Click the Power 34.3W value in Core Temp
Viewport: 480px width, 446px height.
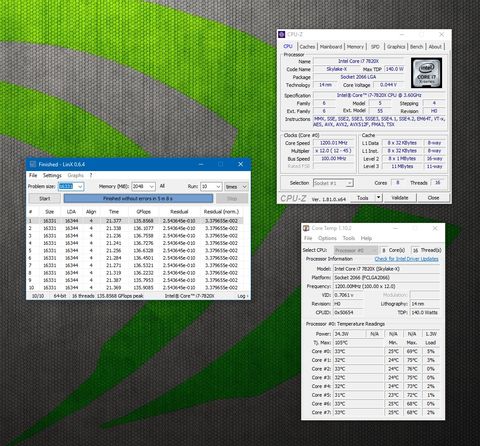point(349,334)
